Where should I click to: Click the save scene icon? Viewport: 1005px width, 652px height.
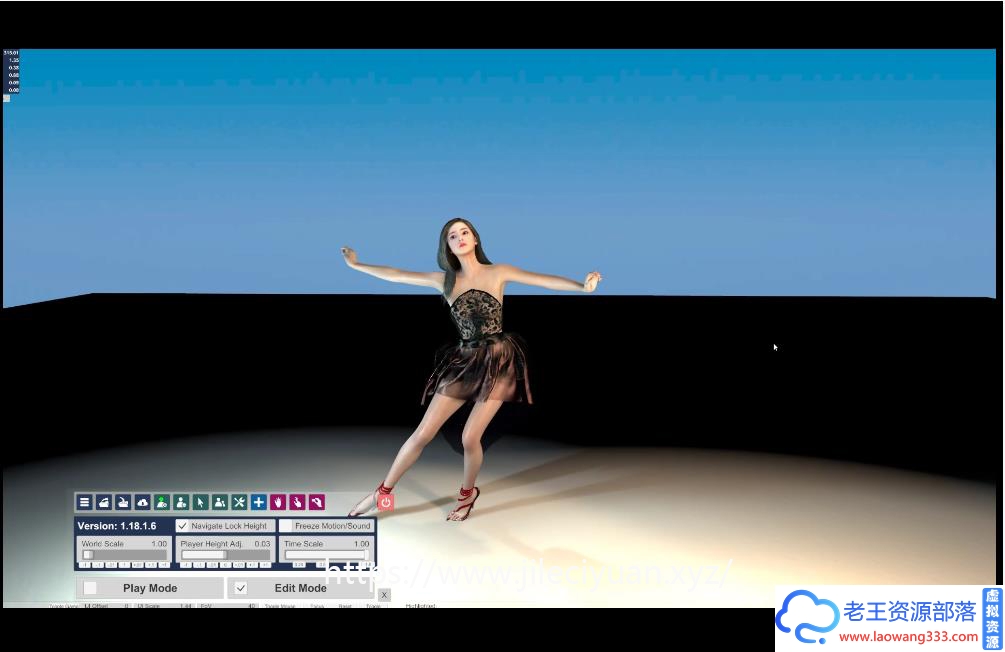[122, 502]
